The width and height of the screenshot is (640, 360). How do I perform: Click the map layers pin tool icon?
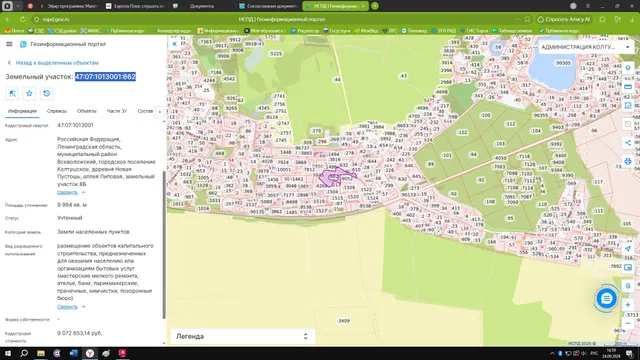pyautogui.click(x=628, y=68)
